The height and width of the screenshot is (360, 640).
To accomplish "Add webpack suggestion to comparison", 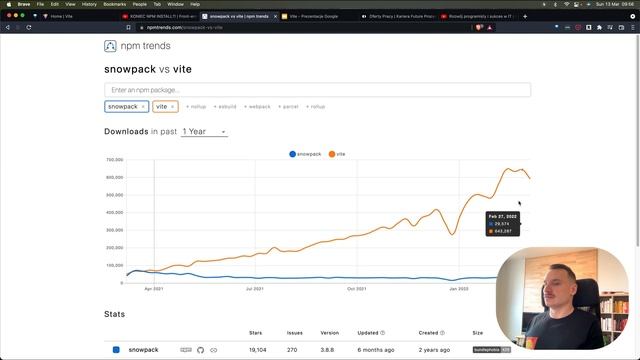I will (257, 107).
